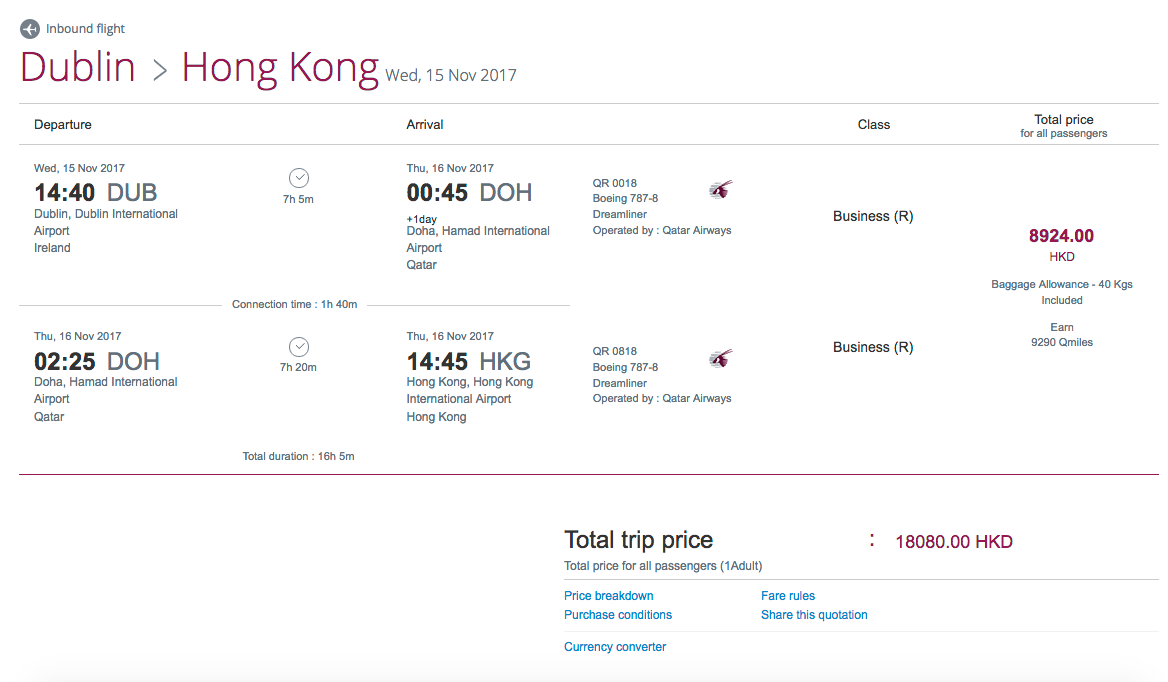Click the clock icon above 7h 5m
This screenshot has height=682, width=1168.
[298, 178]
